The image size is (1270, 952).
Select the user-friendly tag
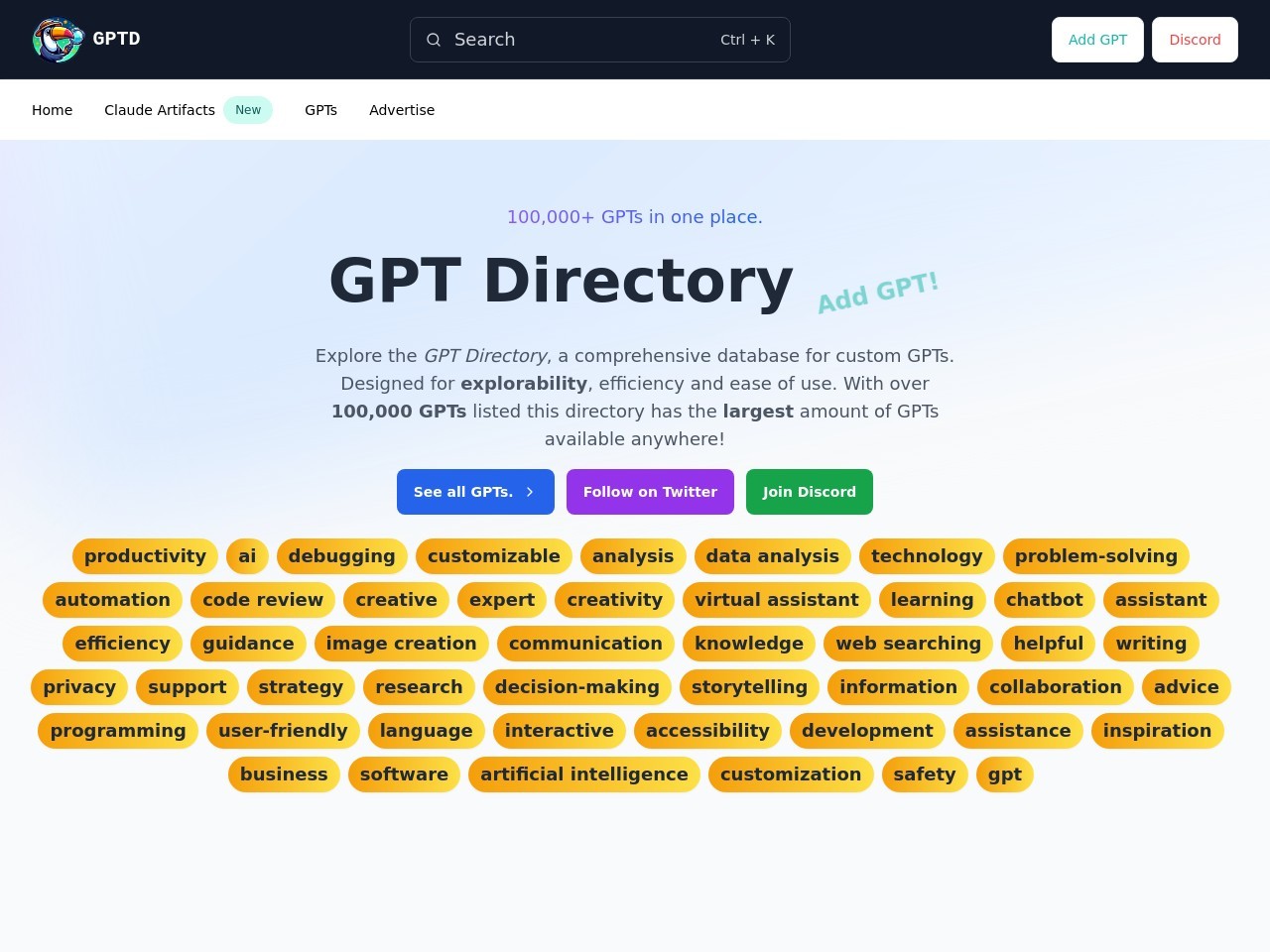[x=283, y=731]
